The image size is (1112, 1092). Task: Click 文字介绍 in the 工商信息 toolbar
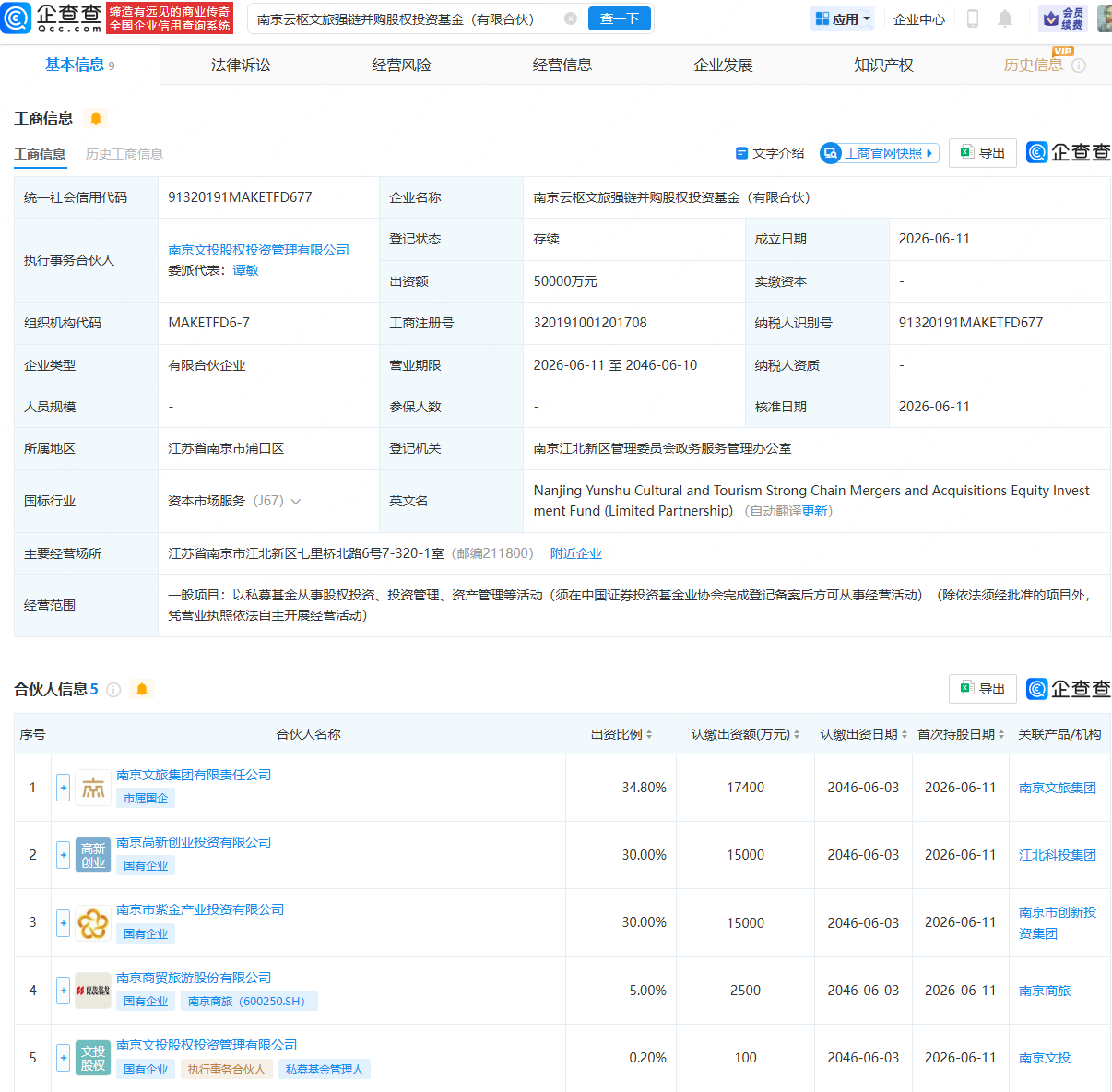(x=769, y=153)
